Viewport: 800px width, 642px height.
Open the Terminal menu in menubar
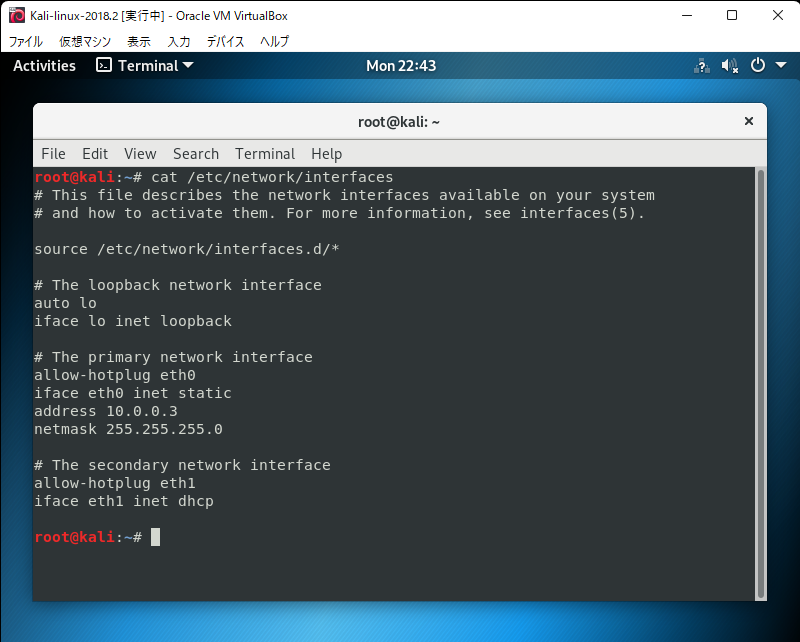pyautogui.click(x=265, y=154)
